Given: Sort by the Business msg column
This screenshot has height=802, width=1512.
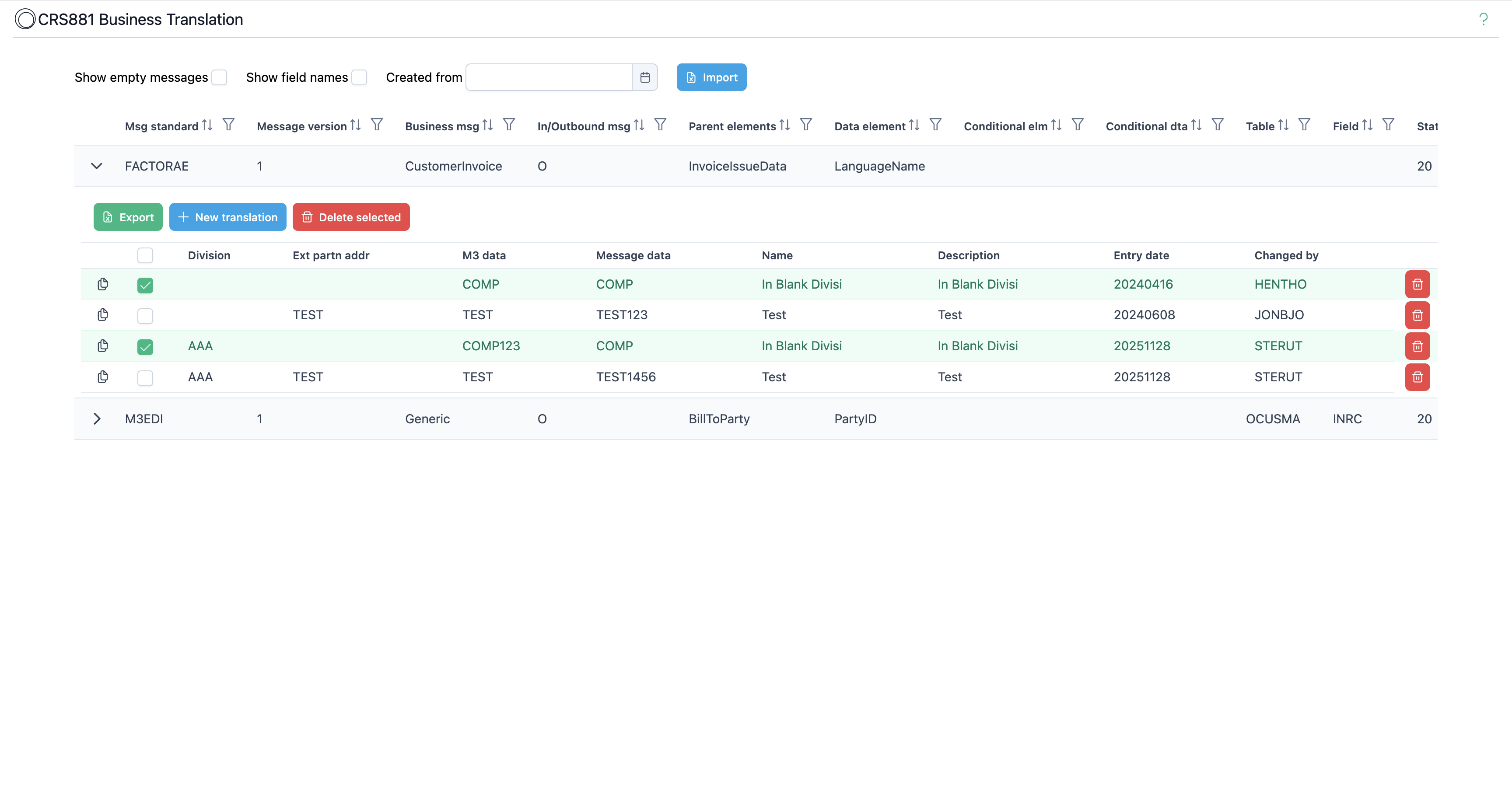Looking at the screenshot, I should point(488,124).
